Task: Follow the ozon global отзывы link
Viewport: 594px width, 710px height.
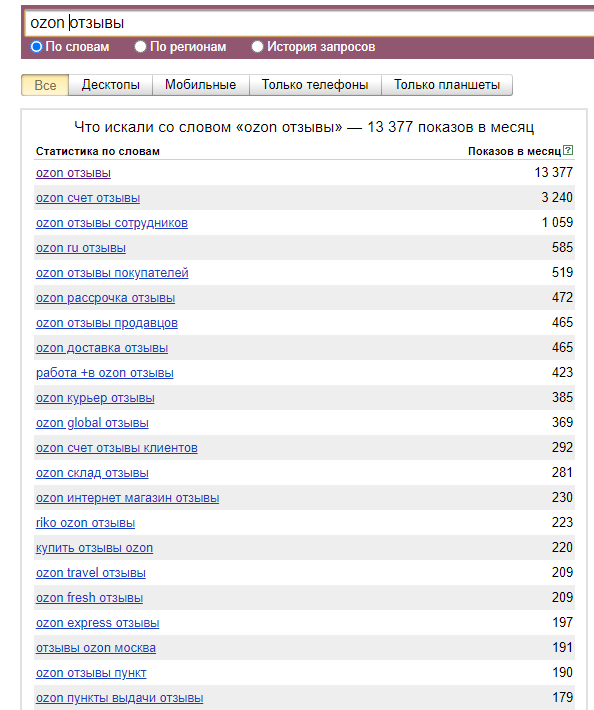Action: tap(92, 423)
